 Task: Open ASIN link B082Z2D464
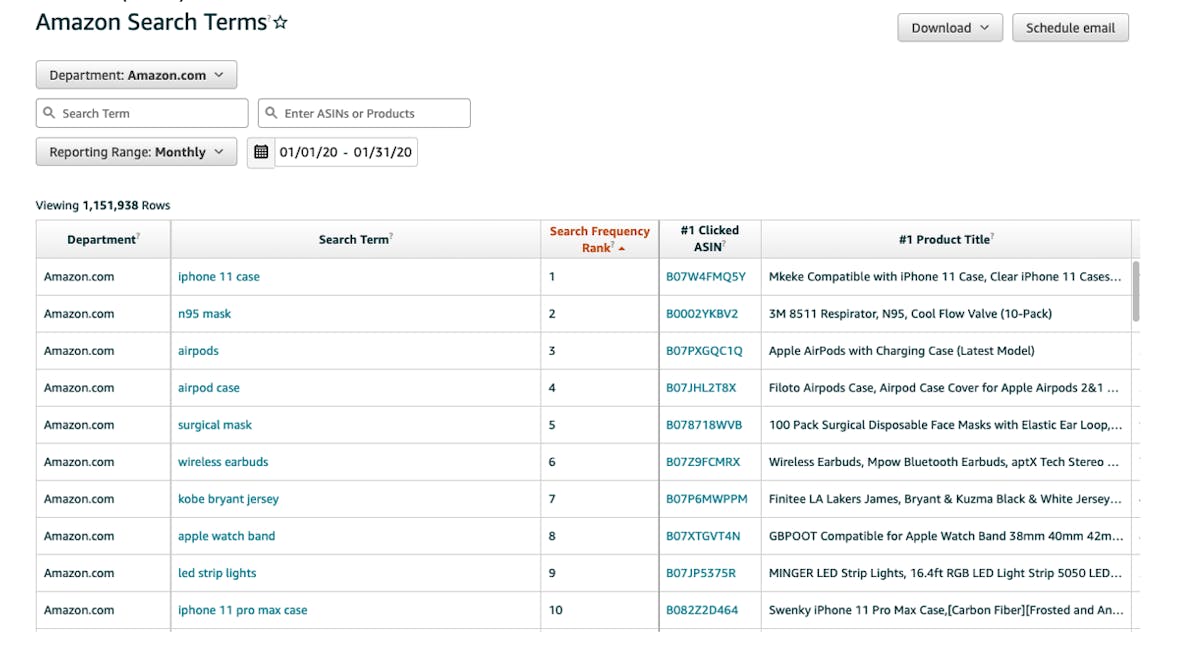pyautogui.click(x=702, y=610)
